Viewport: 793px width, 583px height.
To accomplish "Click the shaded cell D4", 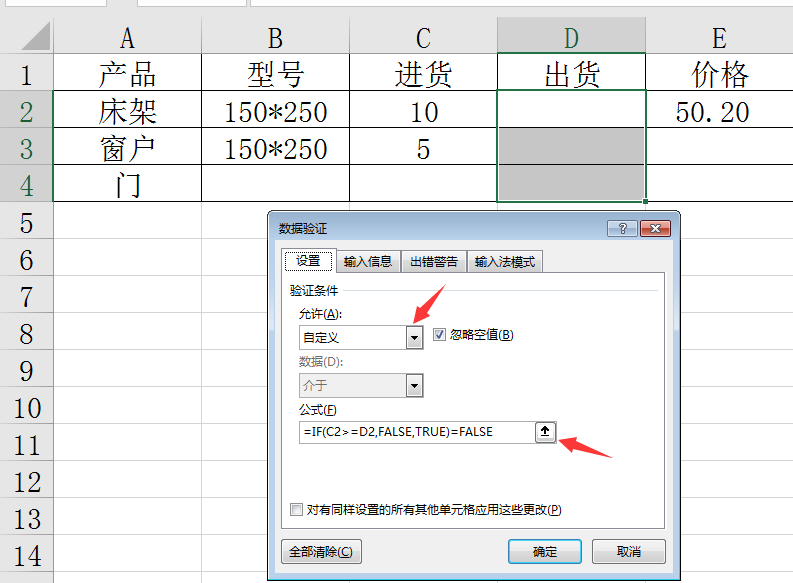I will [x=571, y=183].
